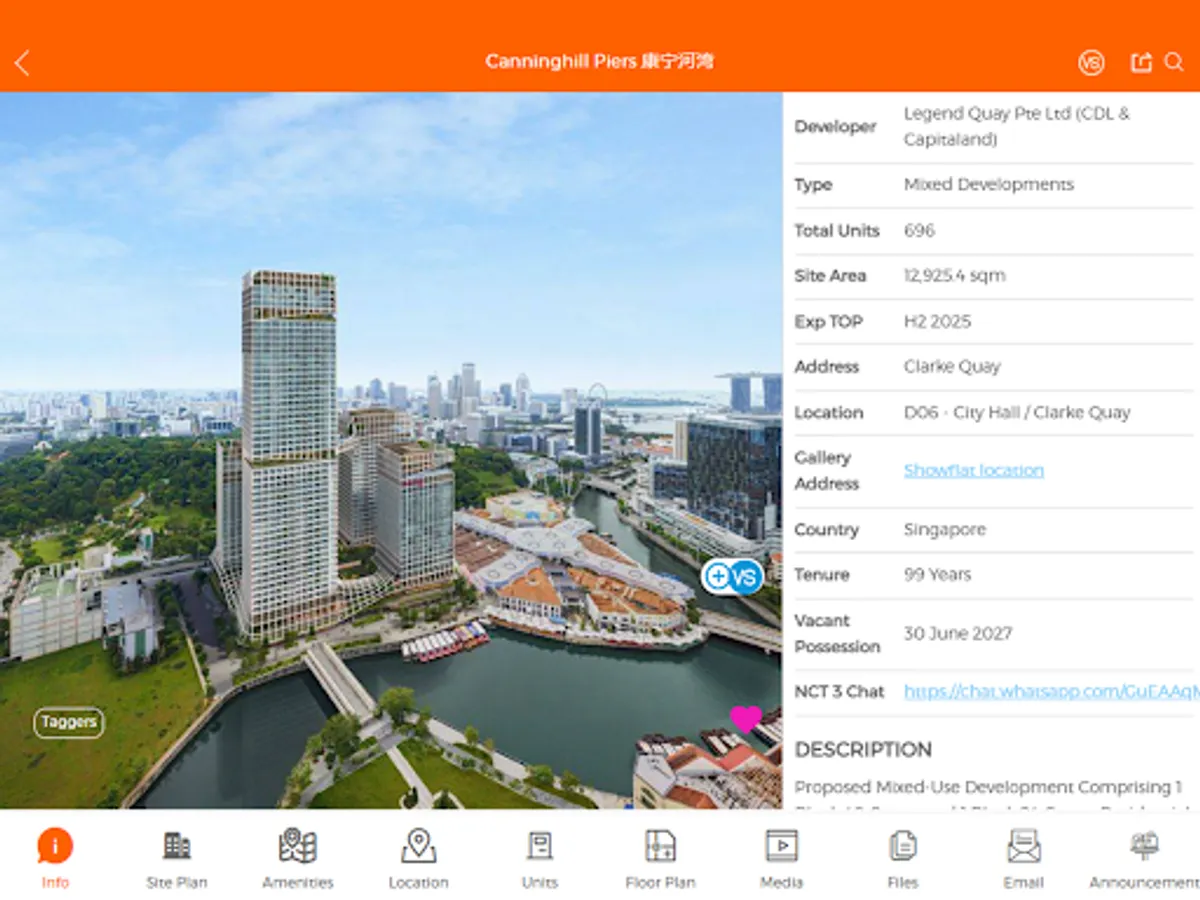
Task: Select Exp TOP value 'H2 2025'
Action: pos(937,322)
